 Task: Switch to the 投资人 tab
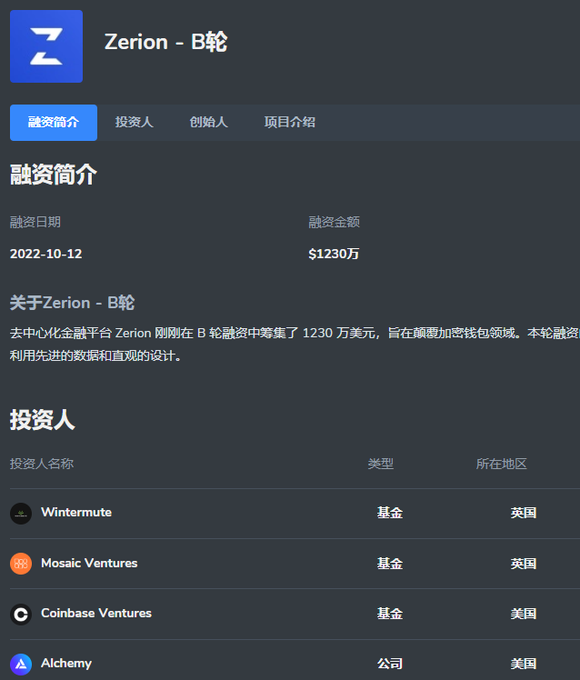134,122
